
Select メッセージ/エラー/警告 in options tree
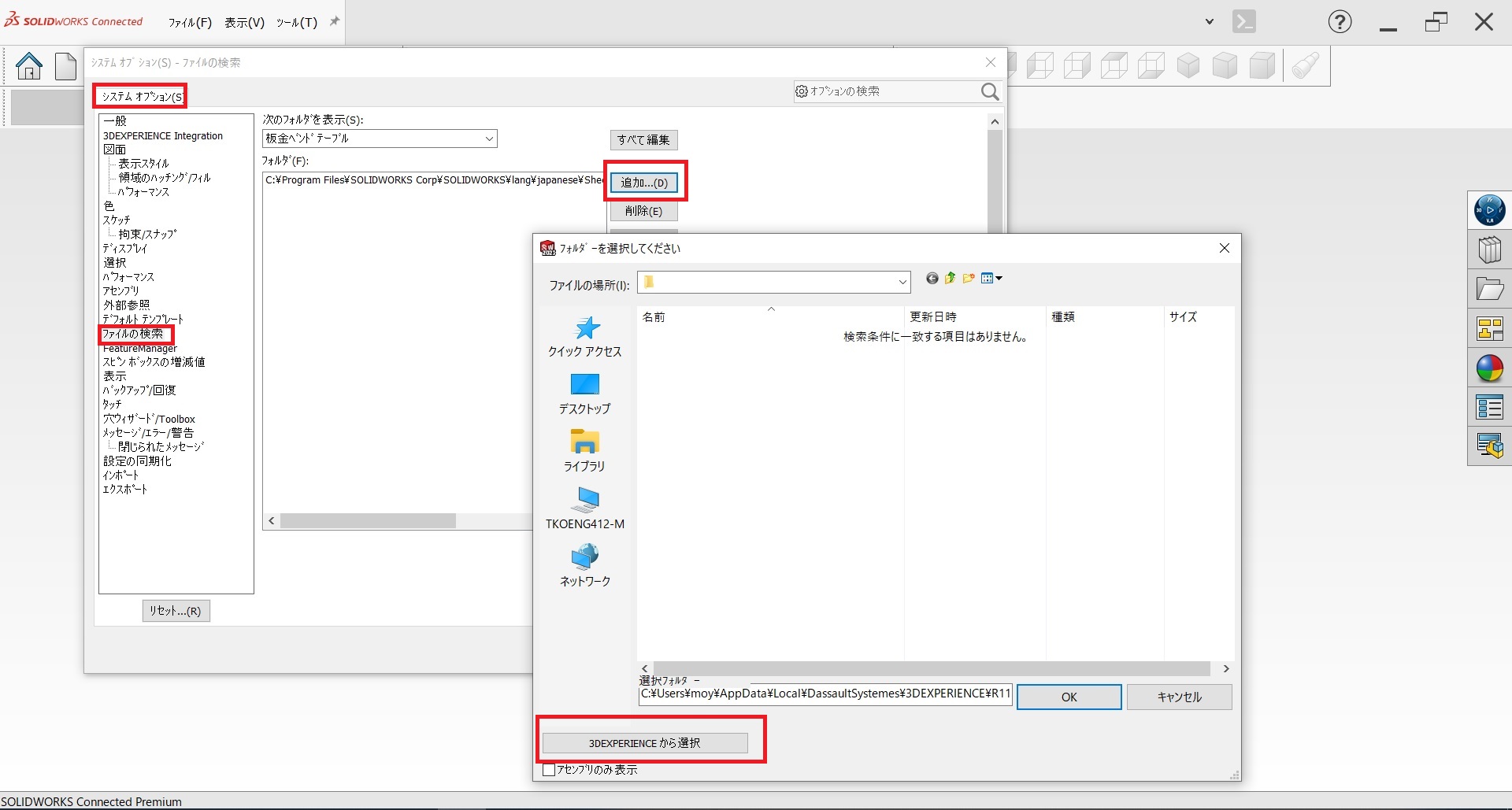[x=148, y=433]
